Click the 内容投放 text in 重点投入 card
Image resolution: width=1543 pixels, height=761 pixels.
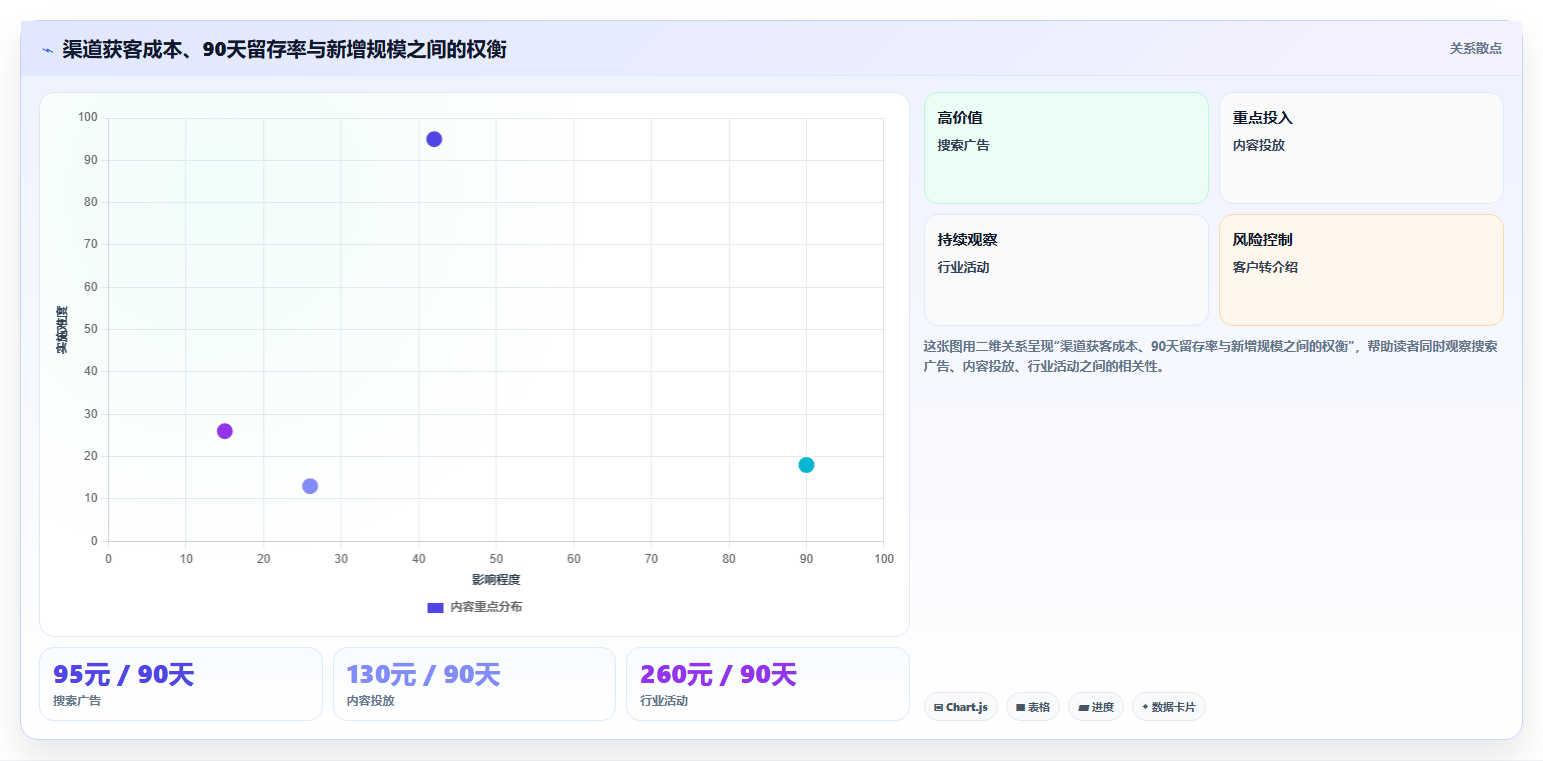(x=1259, y=145)
